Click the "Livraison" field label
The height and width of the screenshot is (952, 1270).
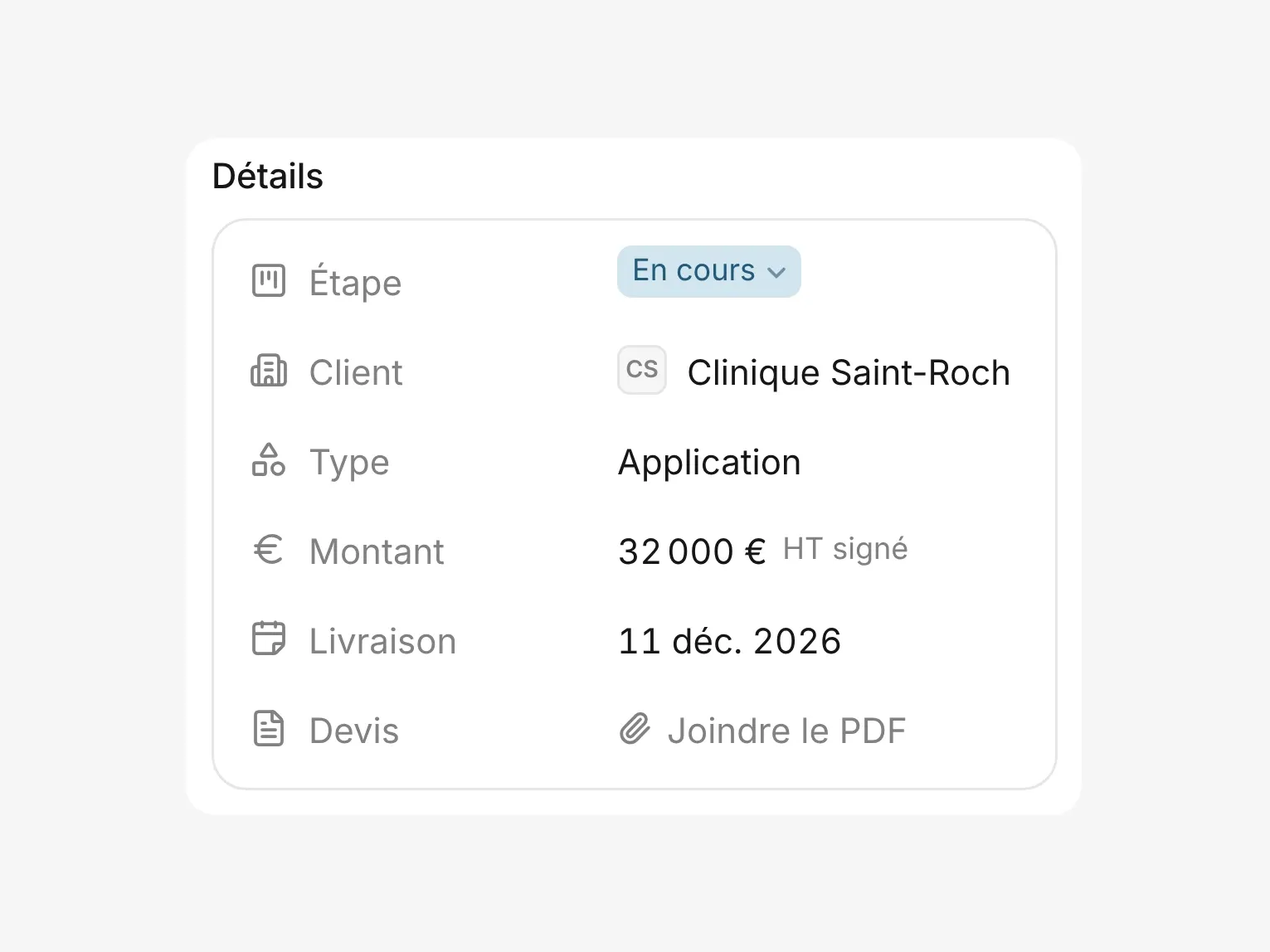382,641
